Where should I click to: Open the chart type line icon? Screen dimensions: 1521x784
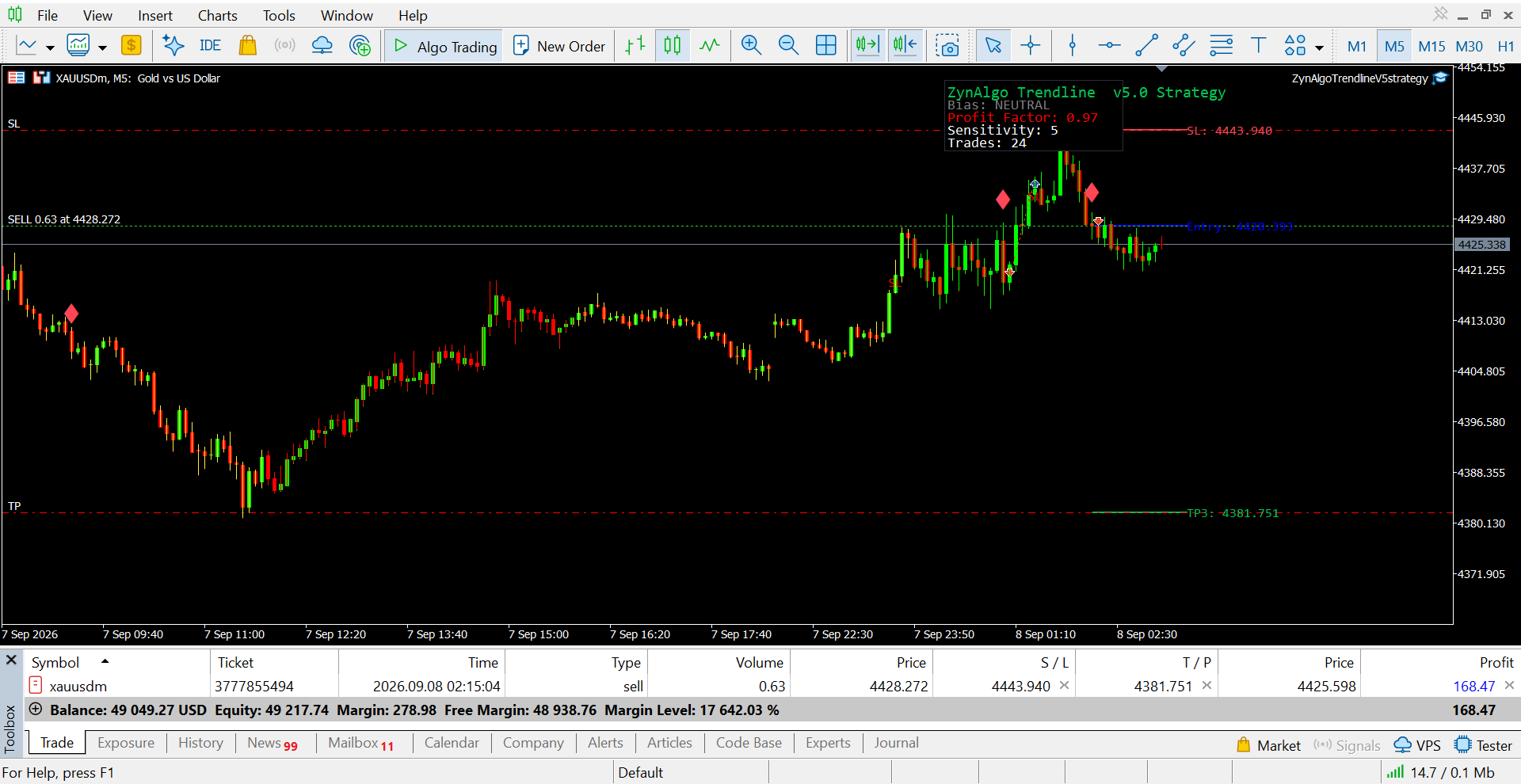tap(27, 45)
